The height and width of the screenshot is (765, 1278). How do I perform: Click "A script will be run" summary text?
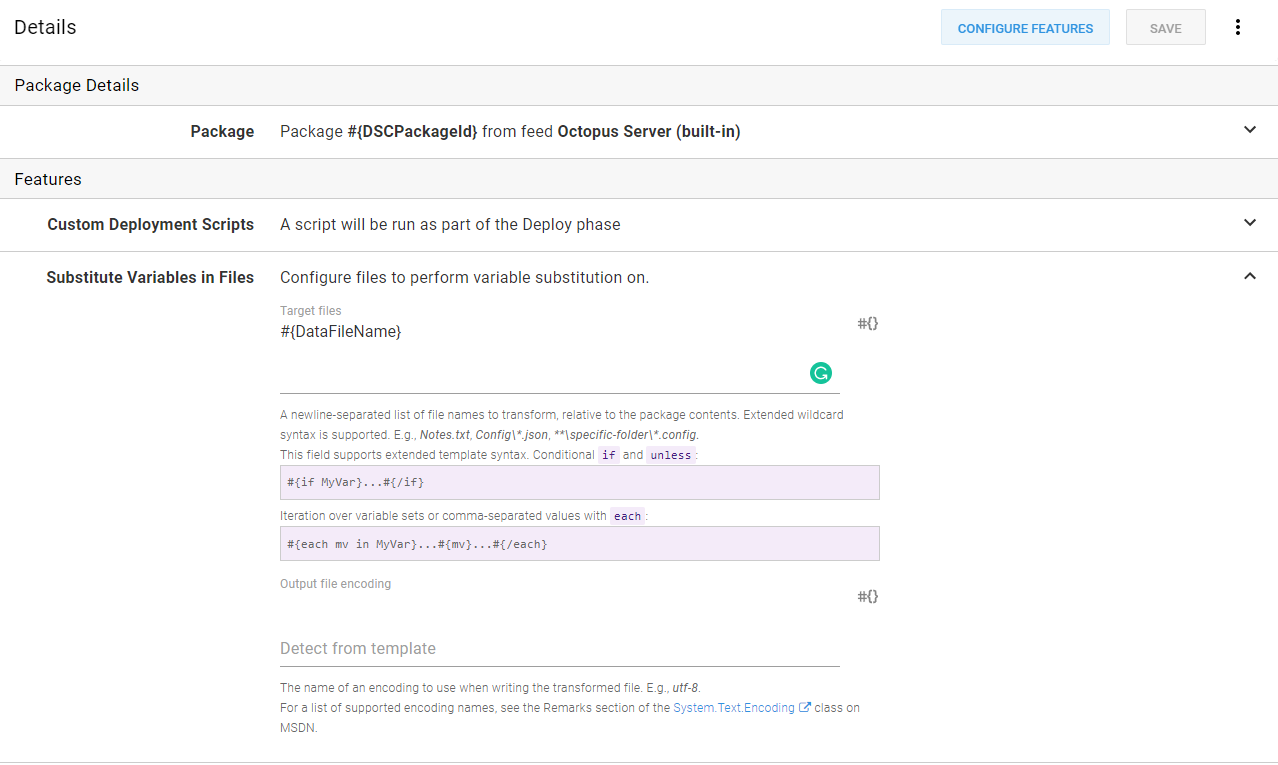[450, 225]
